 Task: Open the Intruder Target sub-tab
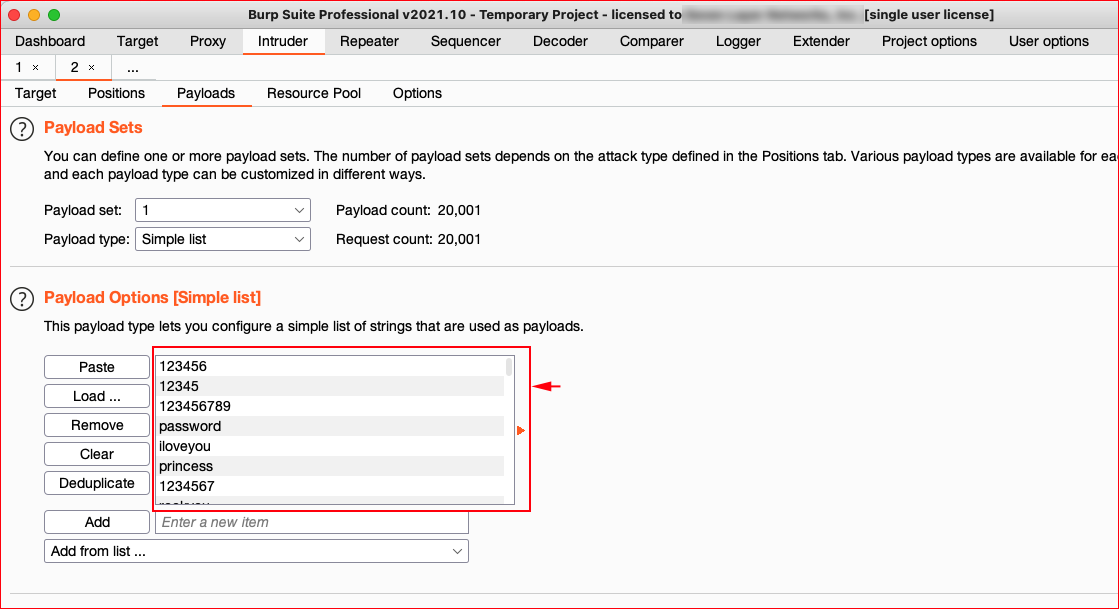[36, 94]
